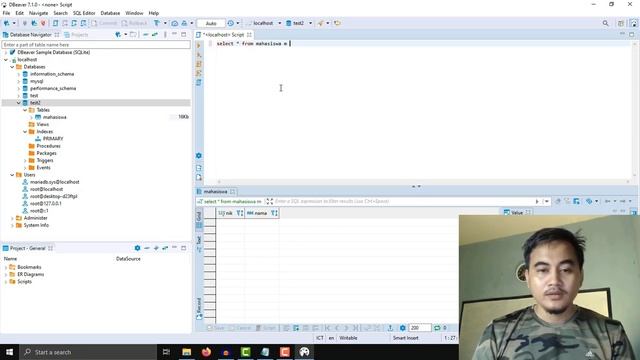Collapse the localhost connection node

pyautogui.click(x=6, y=60)
